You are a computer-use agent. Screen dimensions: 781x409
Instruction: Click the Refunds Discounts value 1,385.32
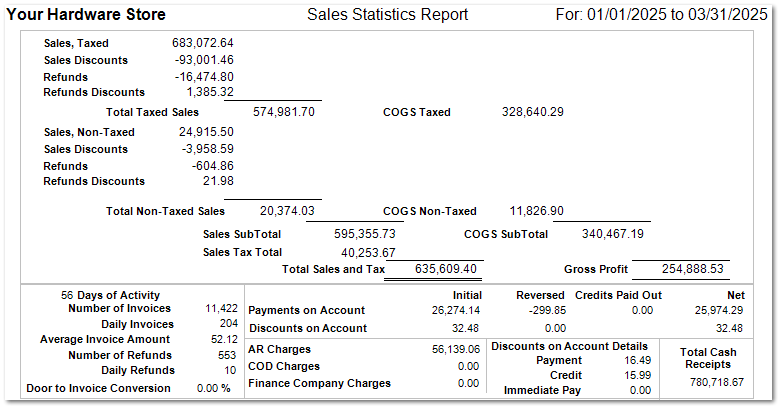pos(210,92)
